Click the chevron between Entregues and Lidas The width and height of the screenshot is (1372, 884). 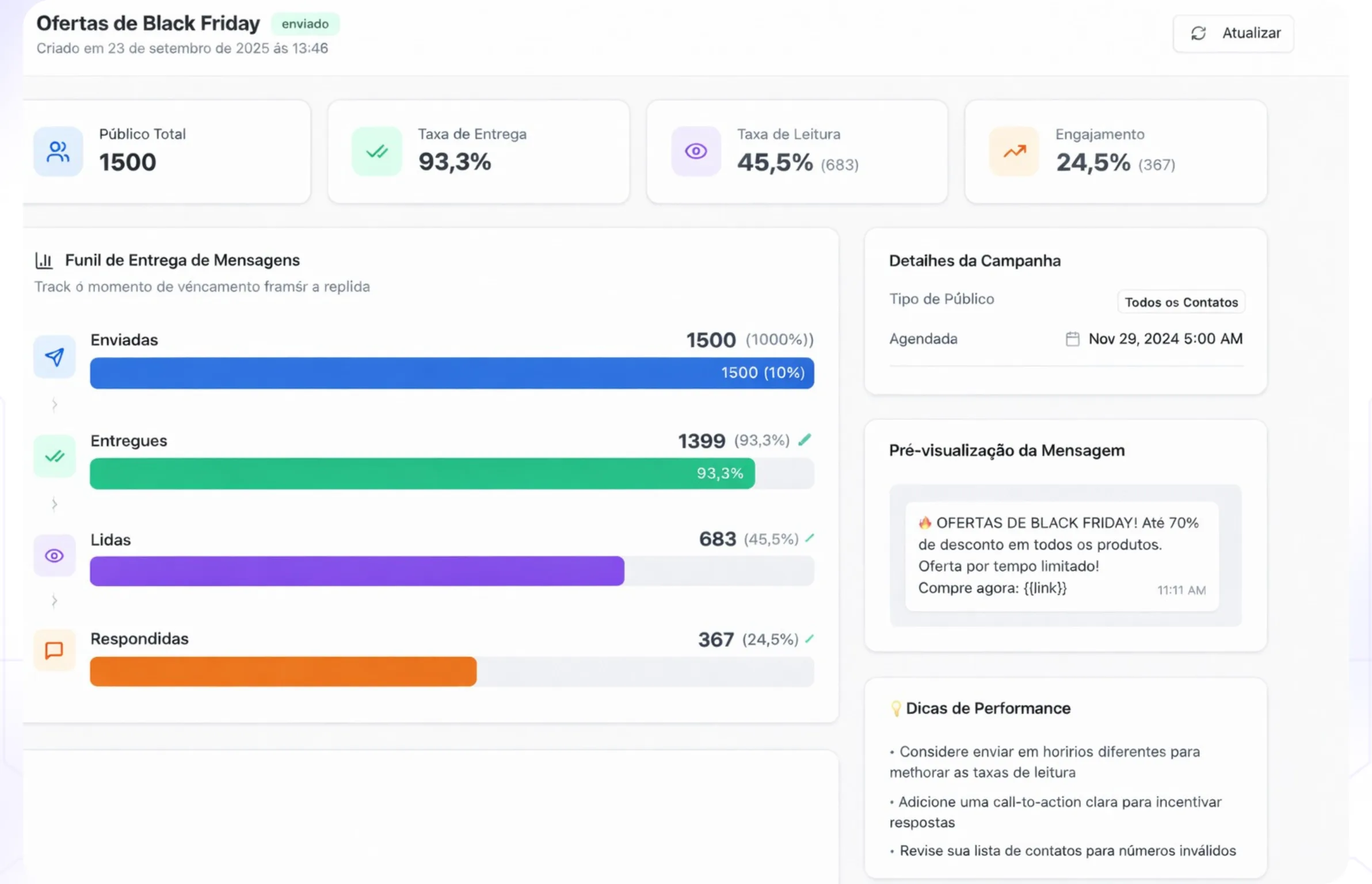(x=54, y=504)
